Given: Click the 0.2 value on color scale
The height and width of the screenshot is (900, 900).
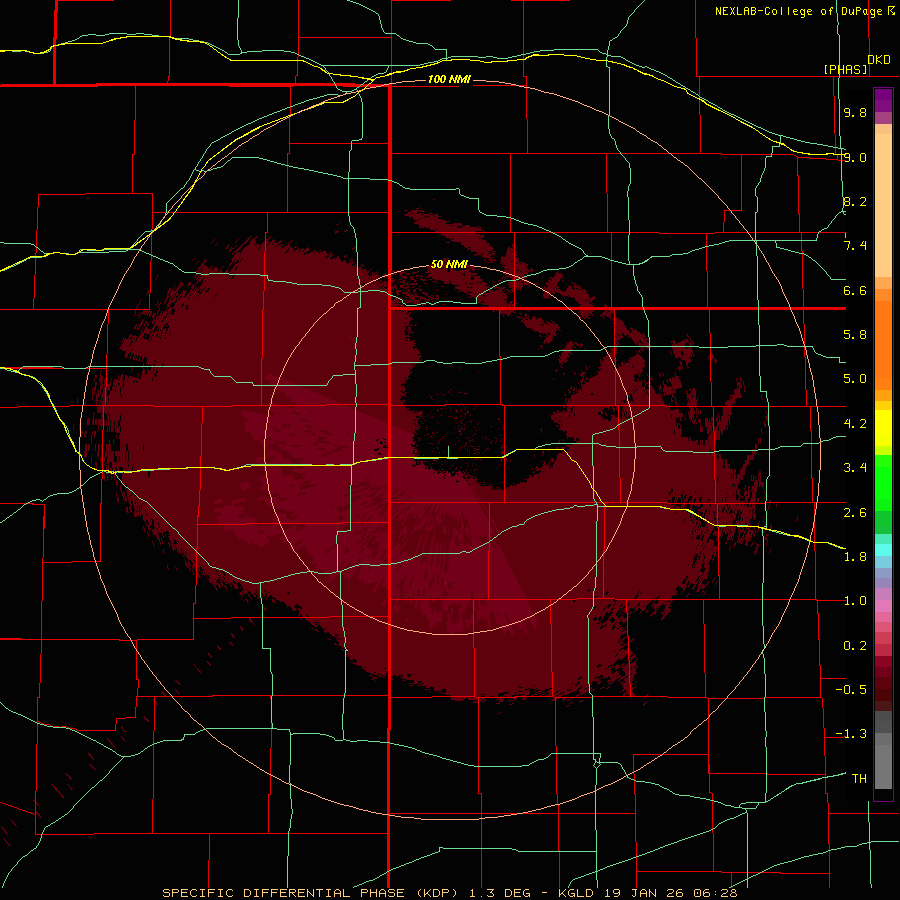Looking at the screenshot, I should [855, 646].
